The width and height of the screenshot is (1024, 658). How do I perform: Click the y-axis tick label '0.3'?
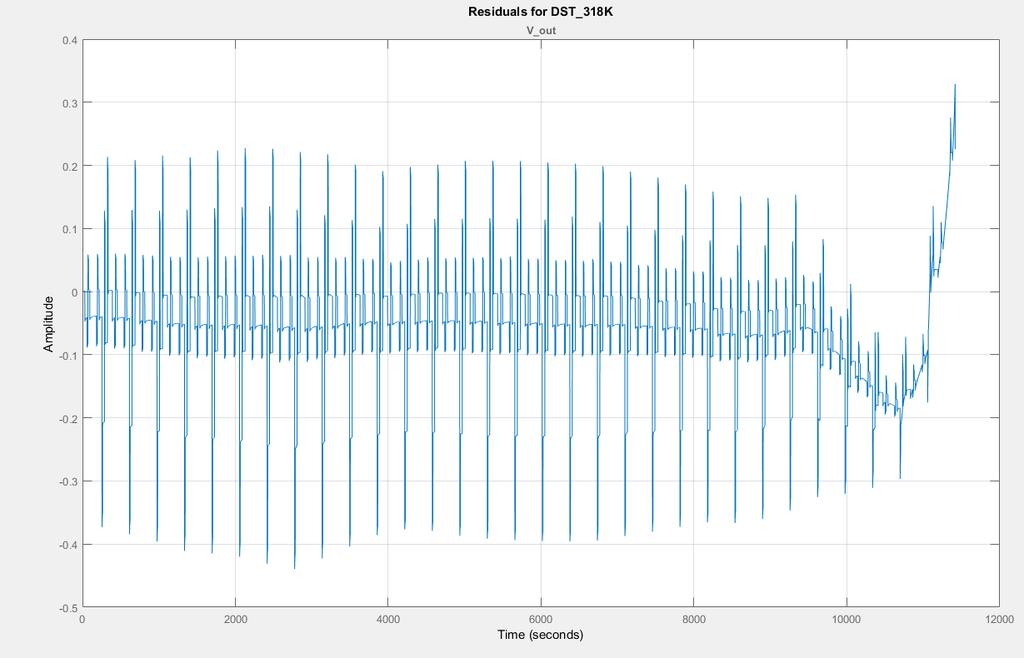point(70,103)
